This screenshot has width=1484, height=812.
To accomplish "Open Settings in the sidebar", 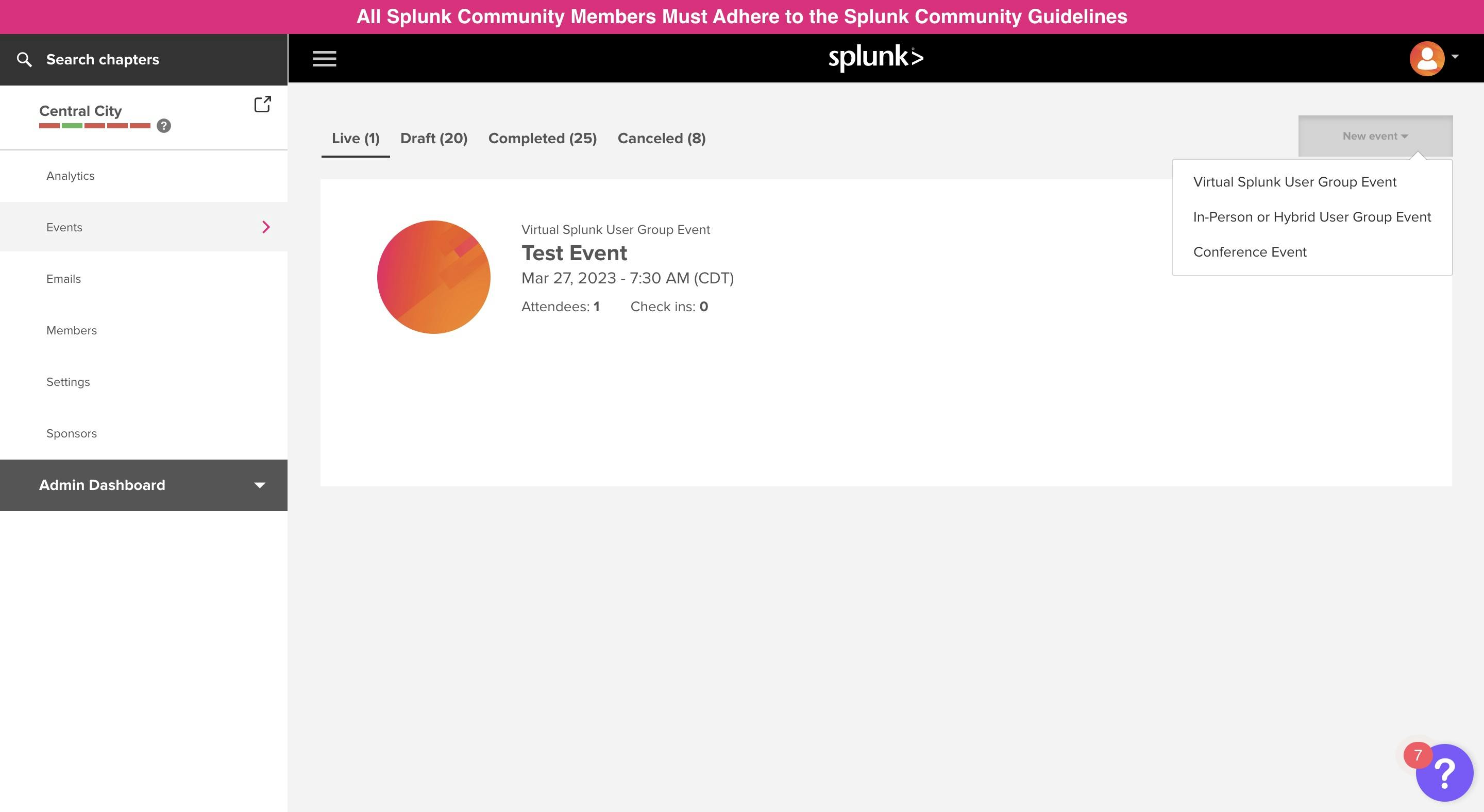I will tap(143, 382).
